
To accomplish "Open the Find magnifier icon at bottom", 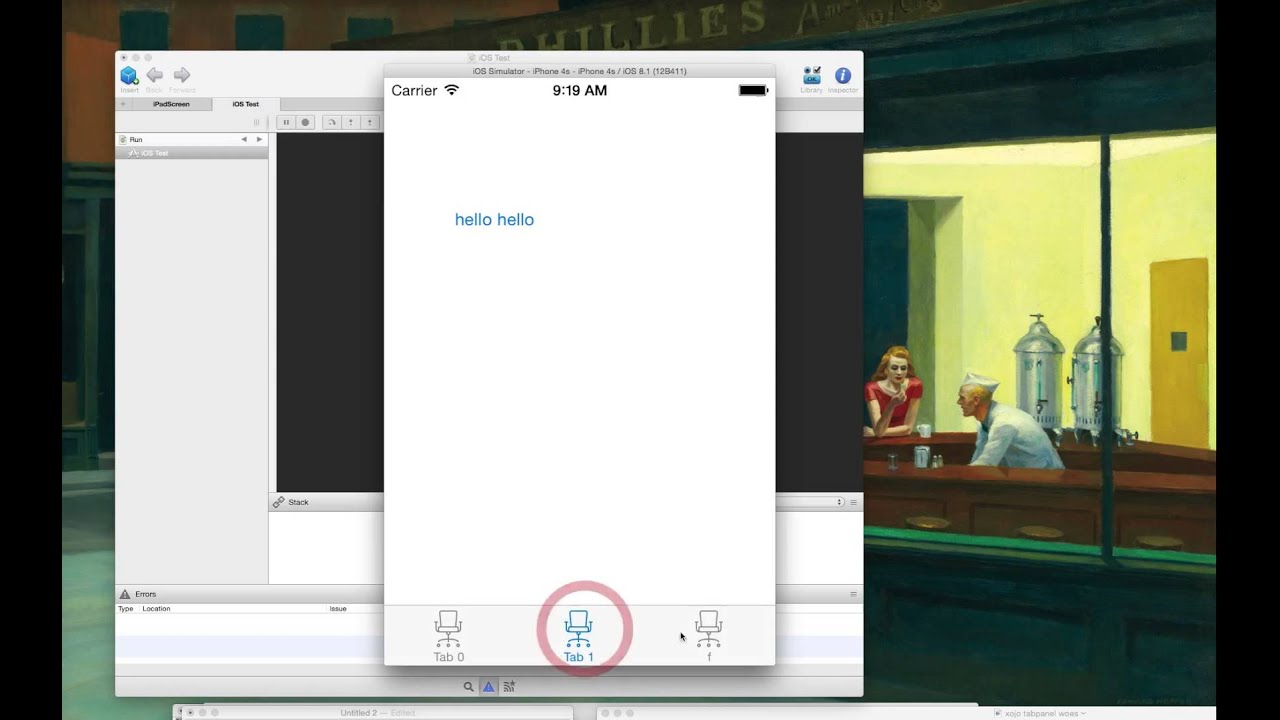I will pos(468,687).
